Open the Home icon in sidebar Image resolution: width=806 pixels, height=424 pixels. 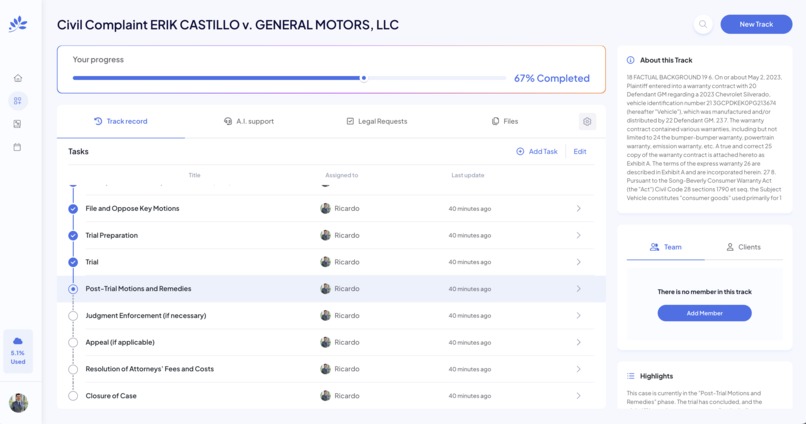pyautogui.click(x=18, y=78)
